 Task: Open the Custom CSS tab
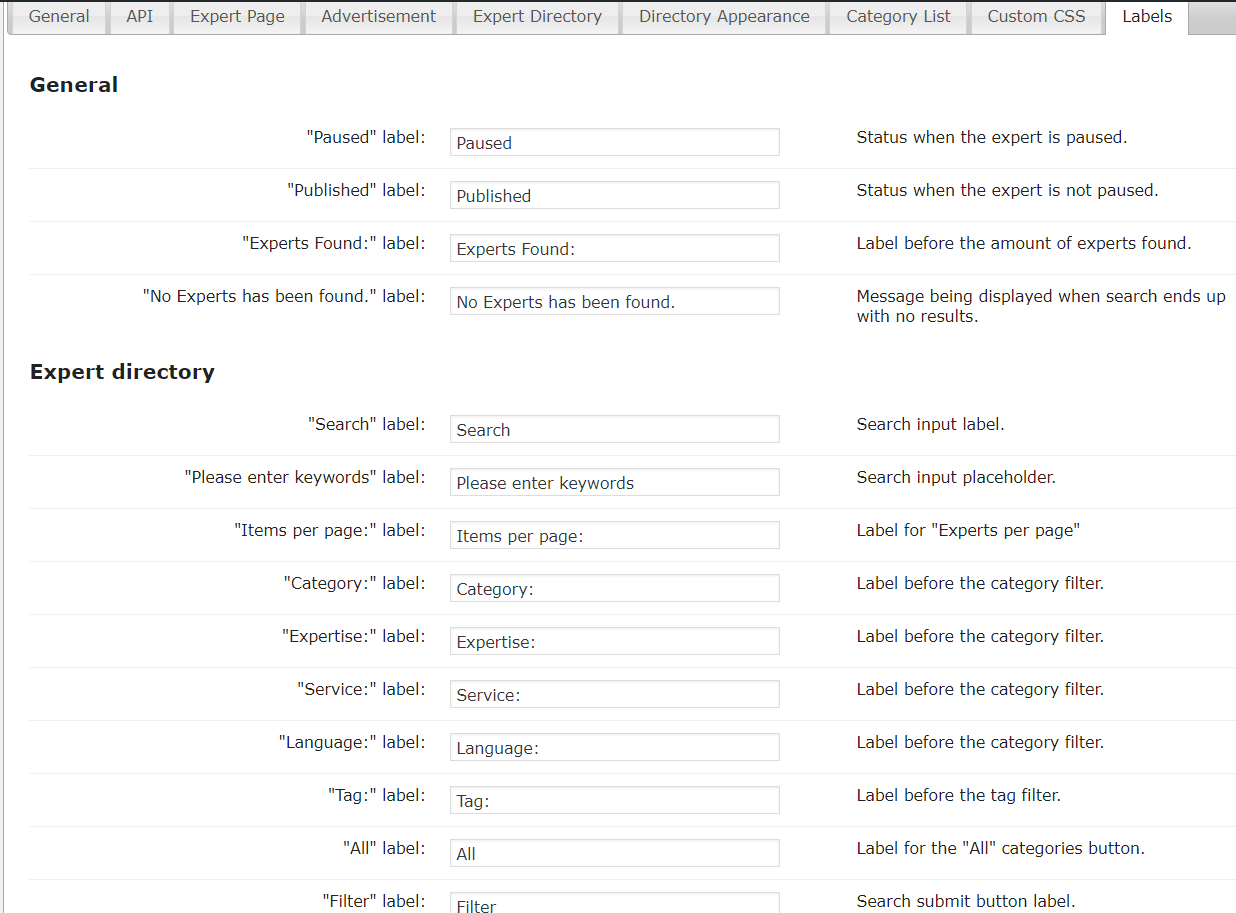(1036, 17)
